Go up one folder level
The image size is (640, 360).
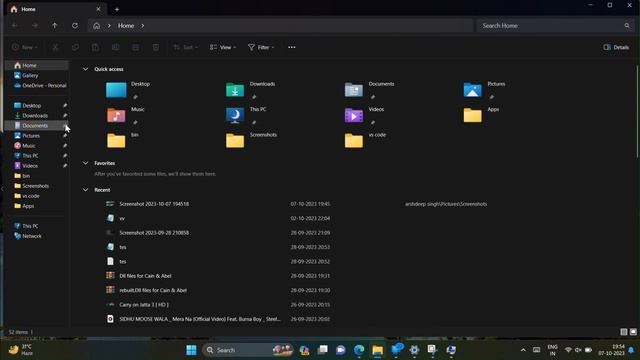[x=55, y=26]
